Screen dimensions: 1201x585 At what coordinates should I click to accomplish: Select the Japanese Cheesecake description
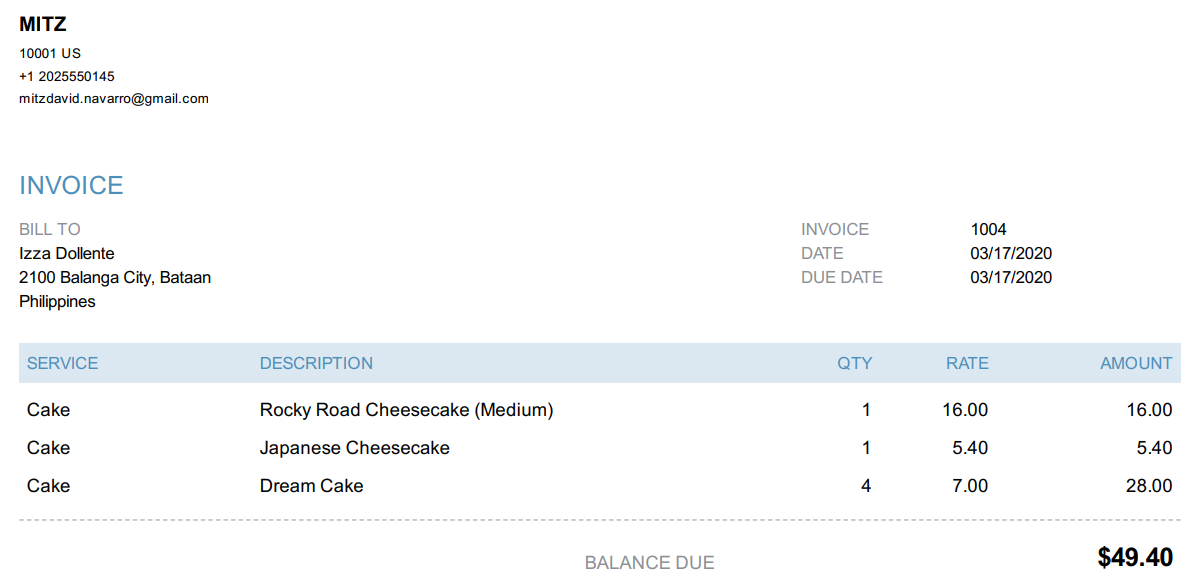pyautogui.click(x=355, y=448)
